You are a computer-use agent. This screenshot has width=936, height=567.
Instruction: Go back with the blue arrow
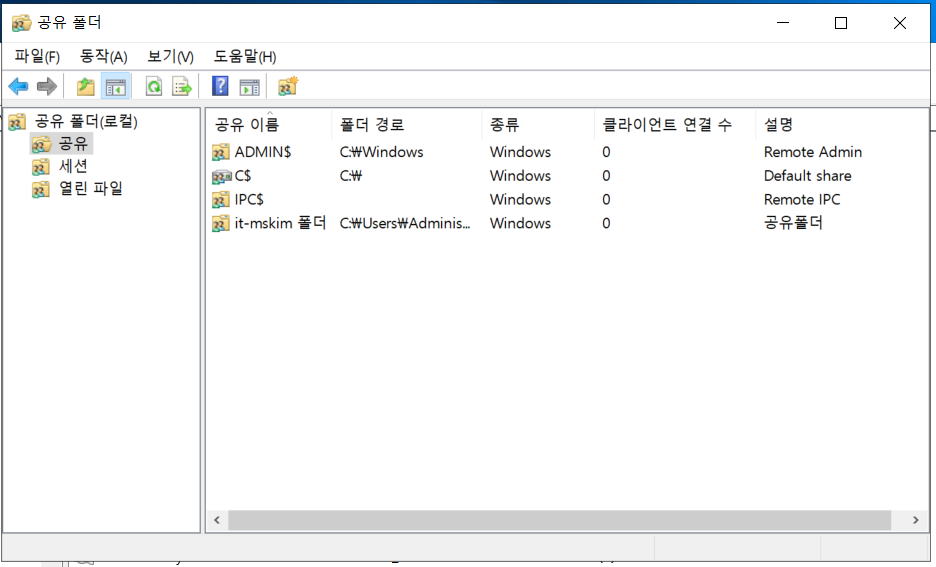click(19, 87)
